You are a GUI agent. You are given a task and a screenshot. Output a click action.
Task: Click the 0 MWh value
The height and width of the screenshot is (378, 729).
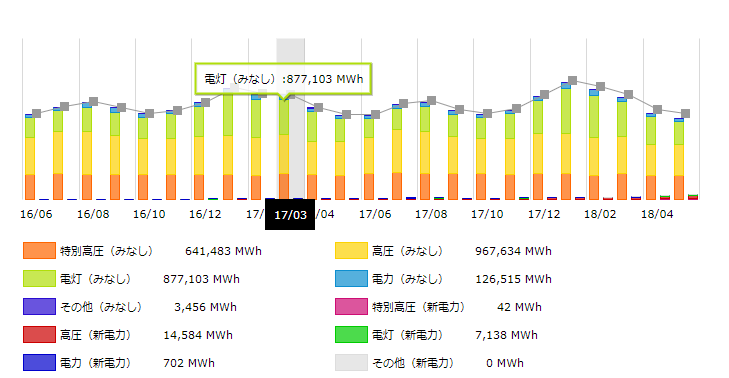coord(505,363)
